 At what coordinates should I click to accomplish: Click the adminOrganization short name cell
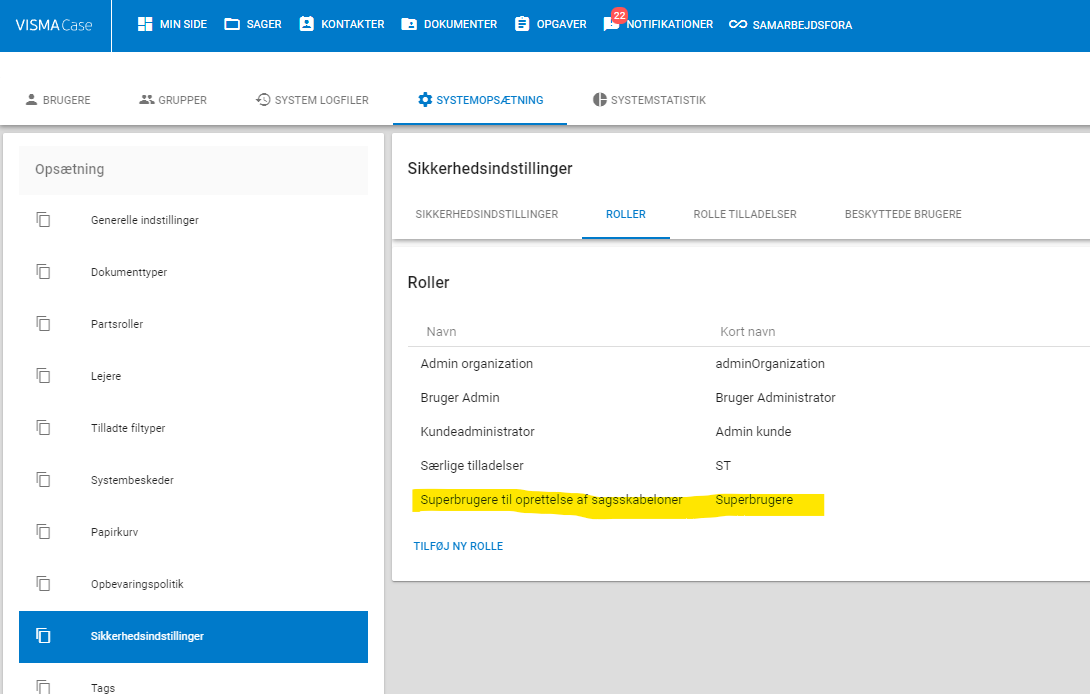click(770, 364)
